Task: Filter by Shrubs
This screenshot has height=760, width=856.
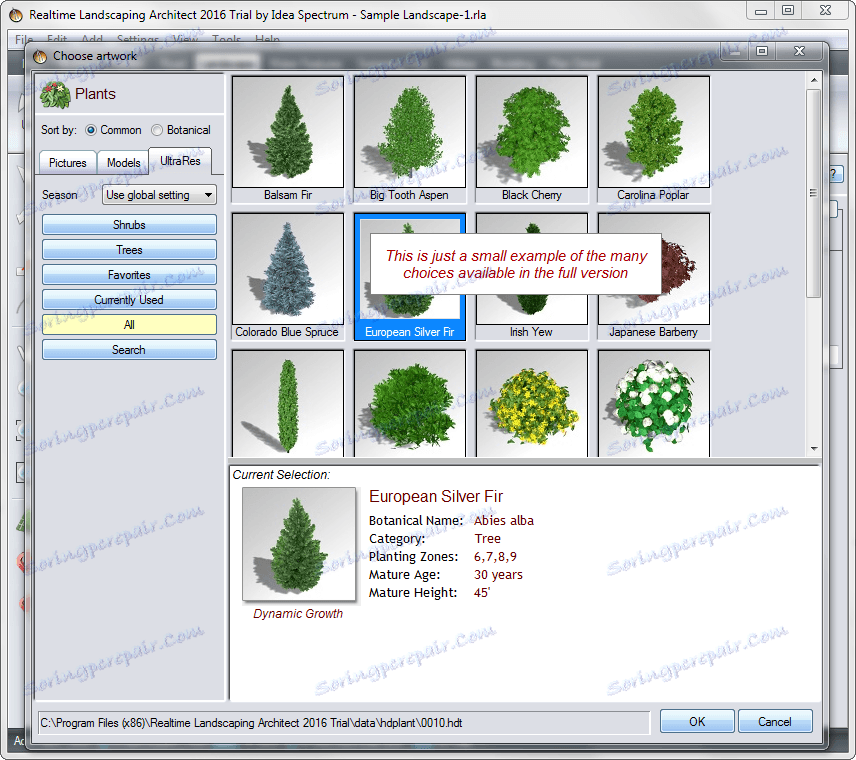Action: 129,225
